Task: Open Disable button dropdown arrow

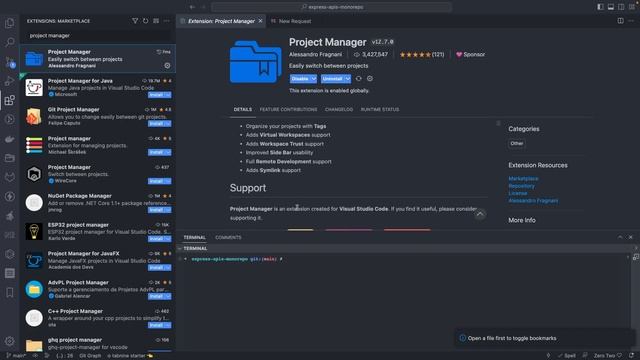Action: (313, 79)
